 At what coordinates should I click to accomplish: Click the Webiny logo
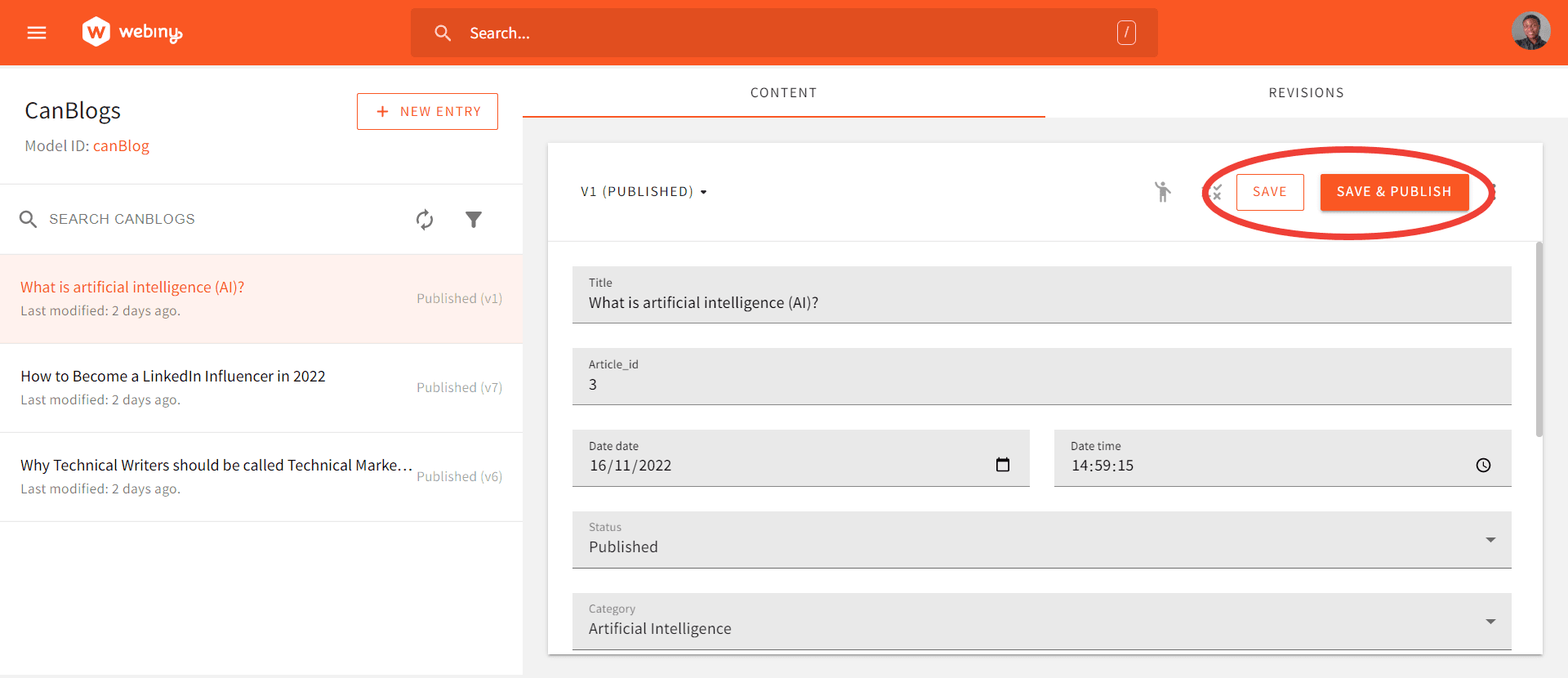tap(131, 33)
